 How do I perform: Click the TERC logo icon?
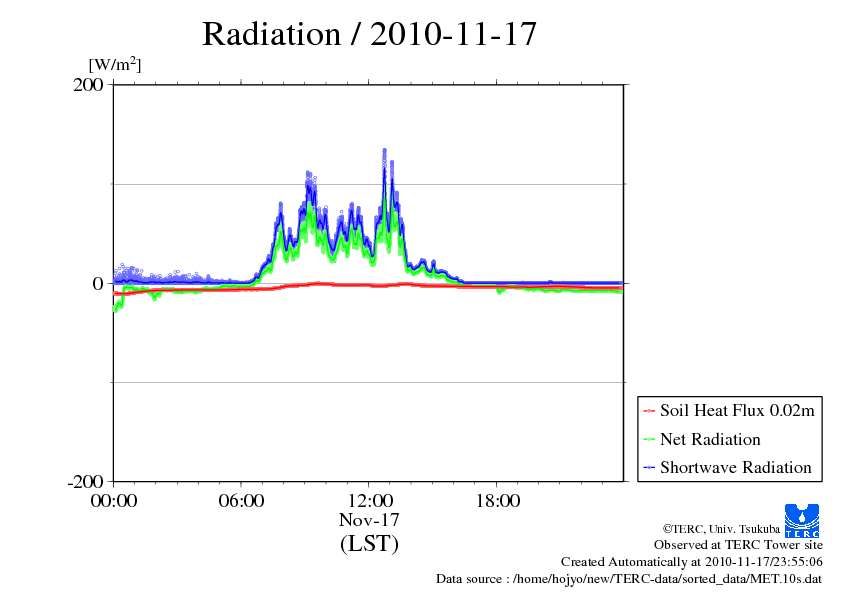(x=802, y=520)
